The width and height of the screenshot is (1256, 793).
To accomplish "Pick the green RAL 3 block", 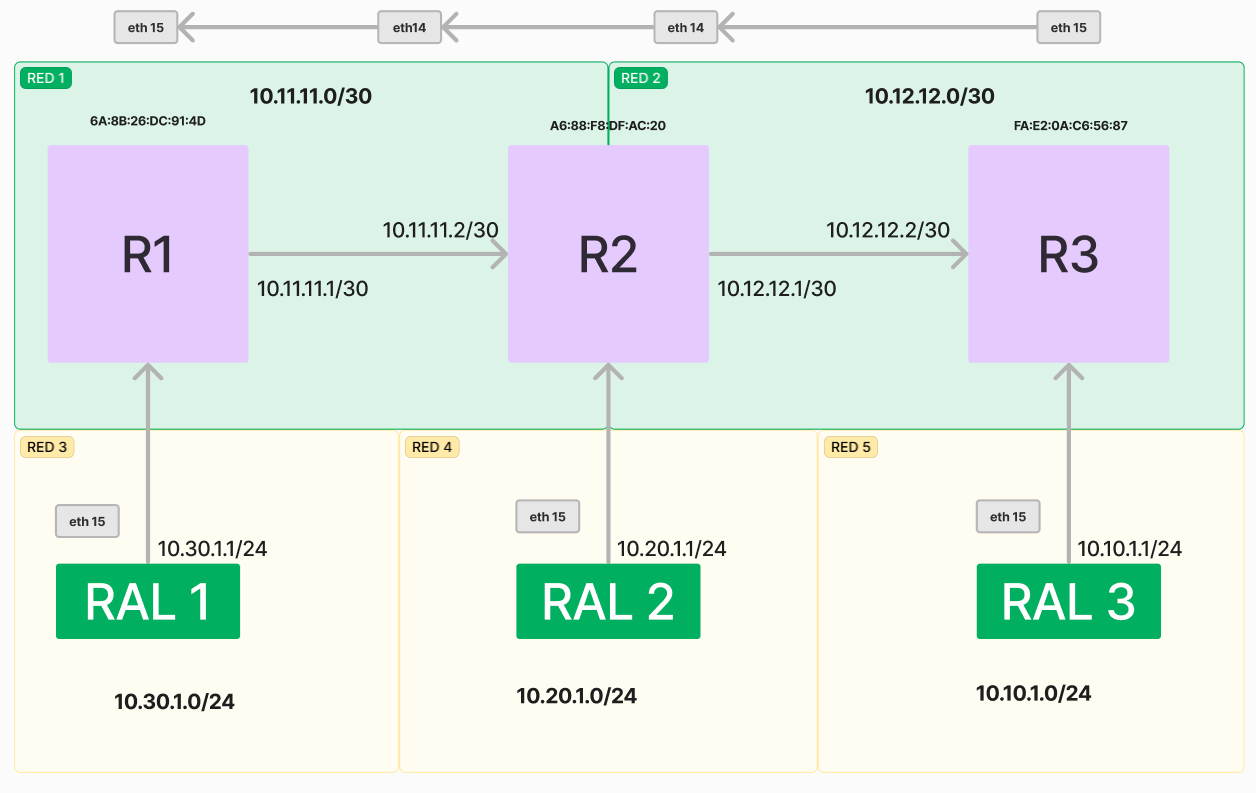I will 1068,601.
